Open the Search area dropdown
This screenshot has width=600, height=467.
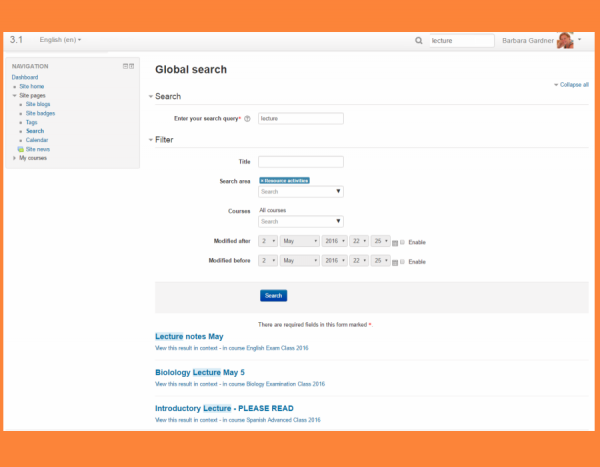pyautogui.click(x=301, y=191)
